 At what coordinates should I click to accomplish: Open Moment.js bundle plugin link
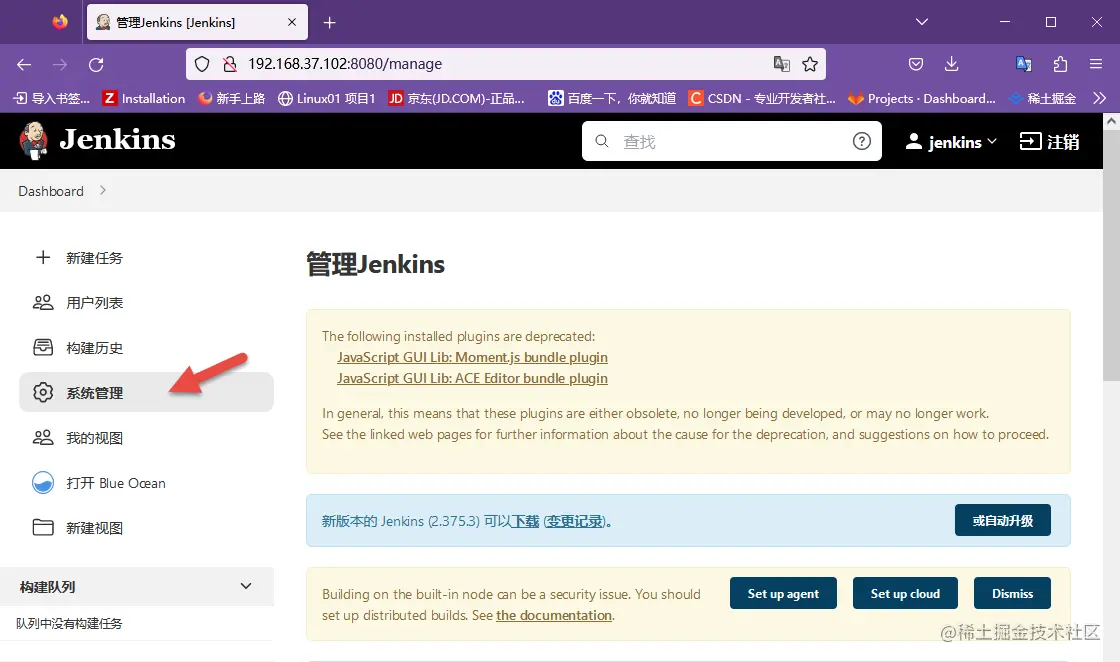(x=472, y=357)
